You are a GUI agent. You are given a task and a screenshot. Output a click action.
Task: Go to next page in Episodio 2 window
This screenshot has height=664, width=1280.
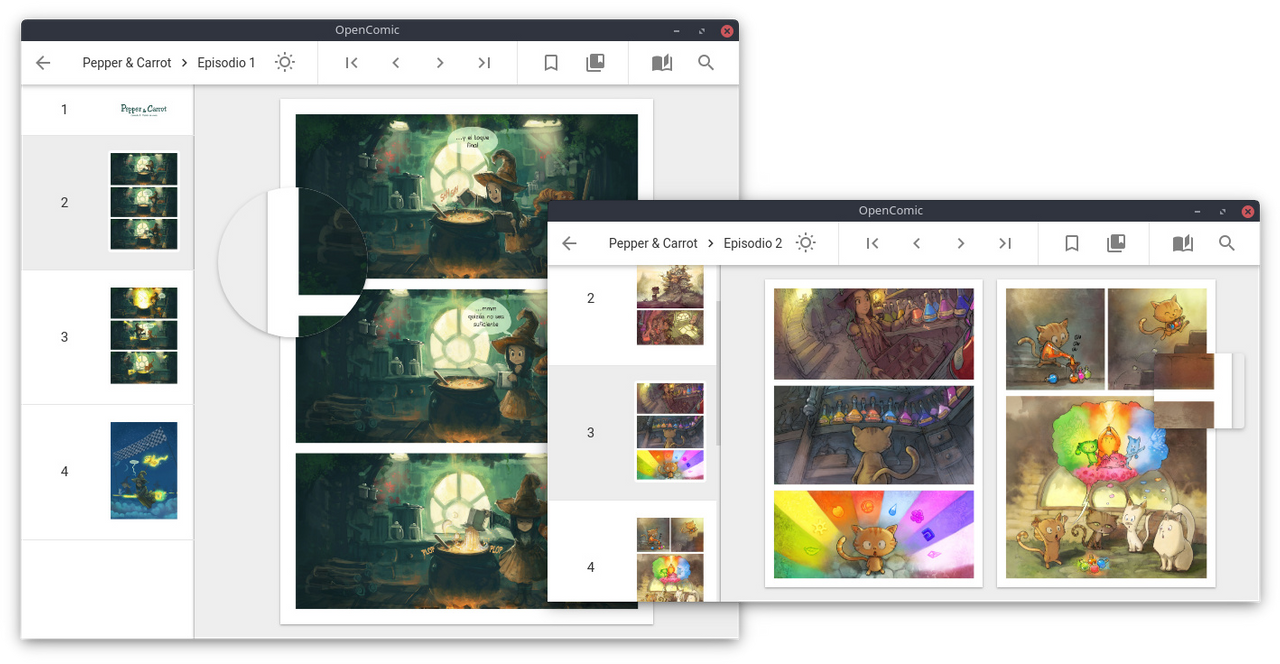coord(961,243)
